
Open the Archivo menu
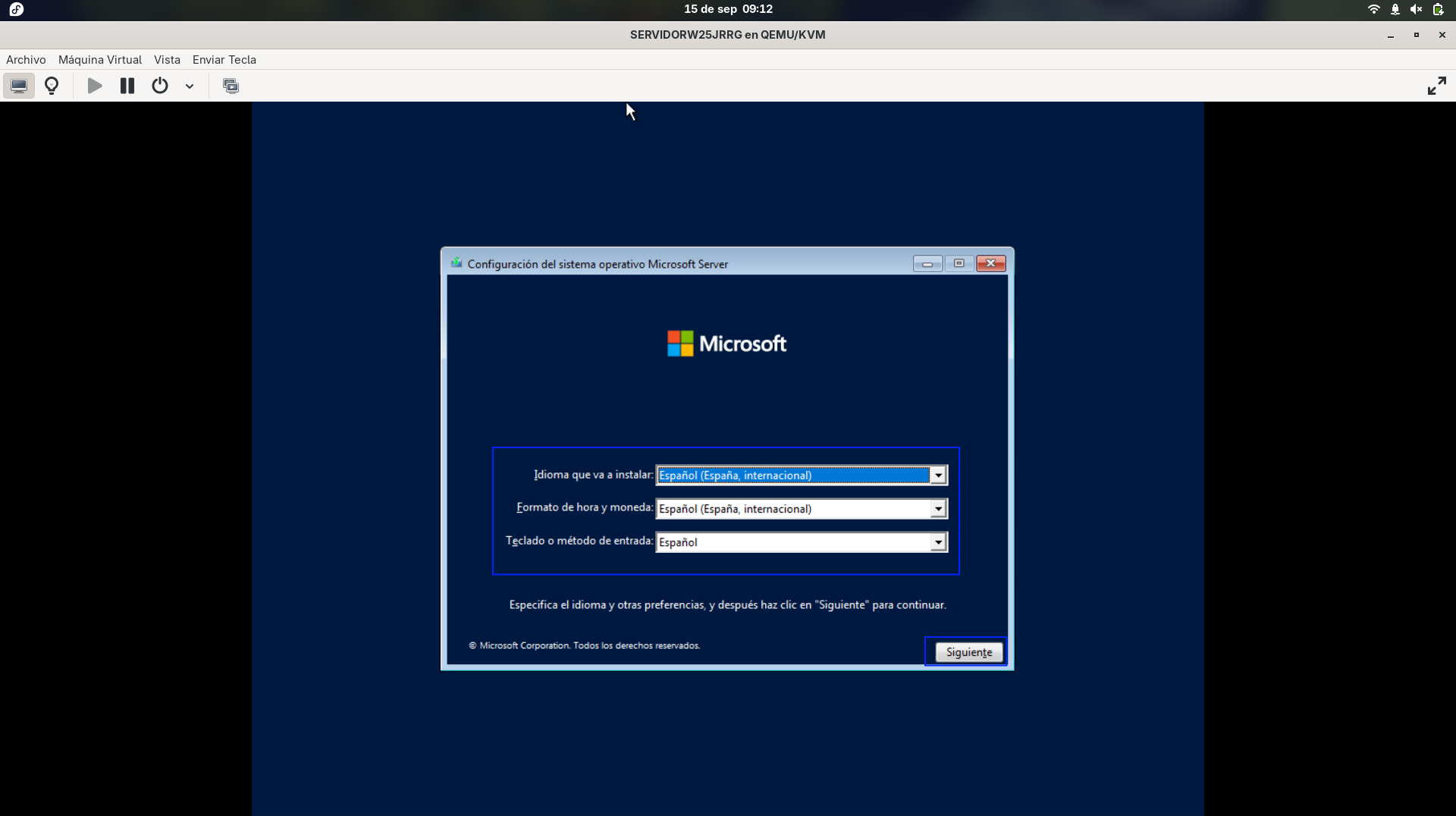pos(26,60)
